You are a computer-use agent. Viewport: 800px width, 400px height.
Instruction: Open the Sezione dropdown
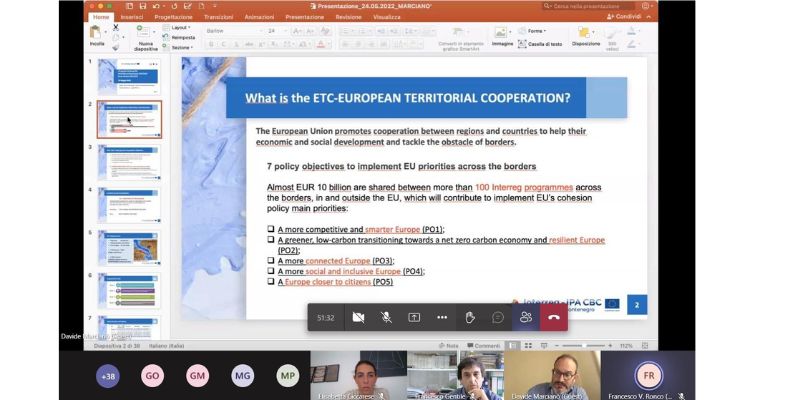179,47
